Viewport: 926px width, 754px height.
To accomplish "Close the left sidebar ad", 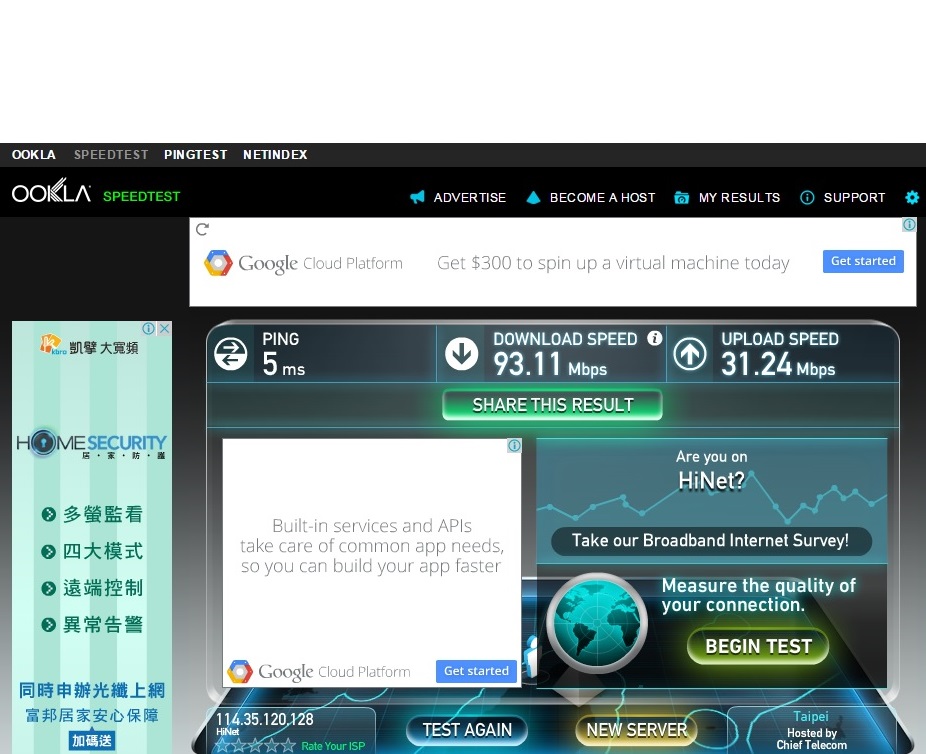I will click(165, 328).
